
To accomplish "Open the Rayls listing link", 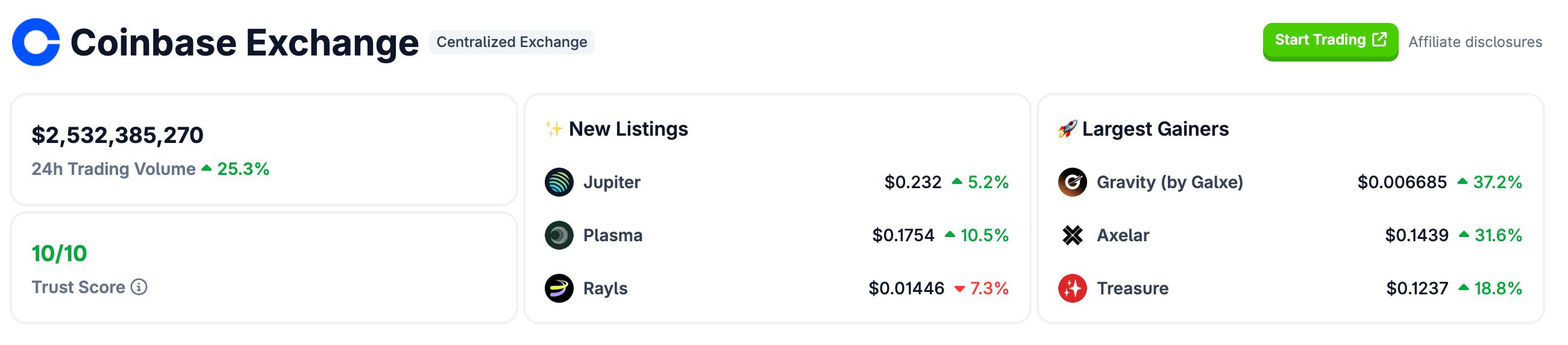I will (605, 288).
